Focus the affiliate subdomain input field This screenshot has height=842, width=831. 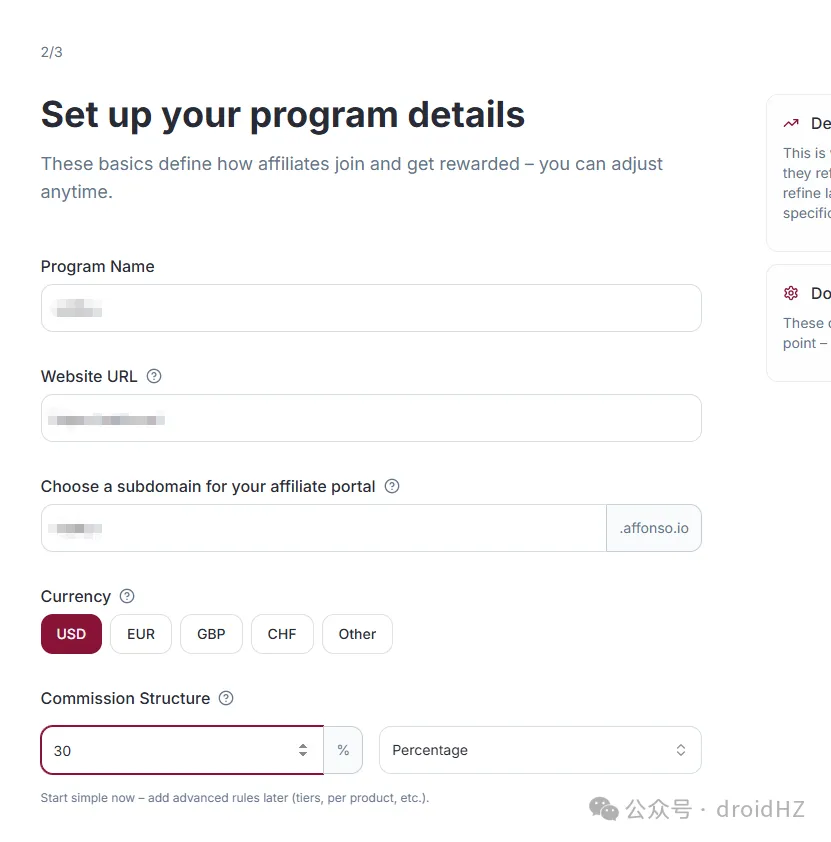point(323,528)
